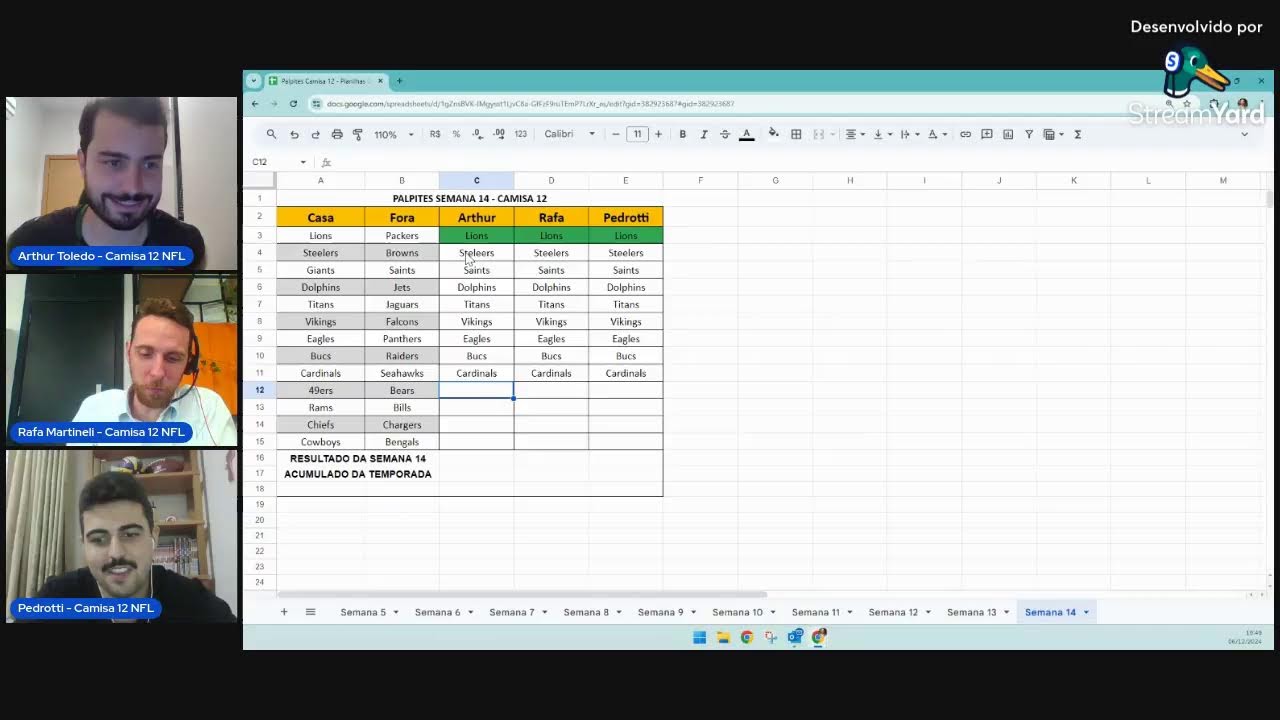This screenshot has width=1280, height=720.
Task: Click the font size field showing 11
Action: [x=637, y=134]
